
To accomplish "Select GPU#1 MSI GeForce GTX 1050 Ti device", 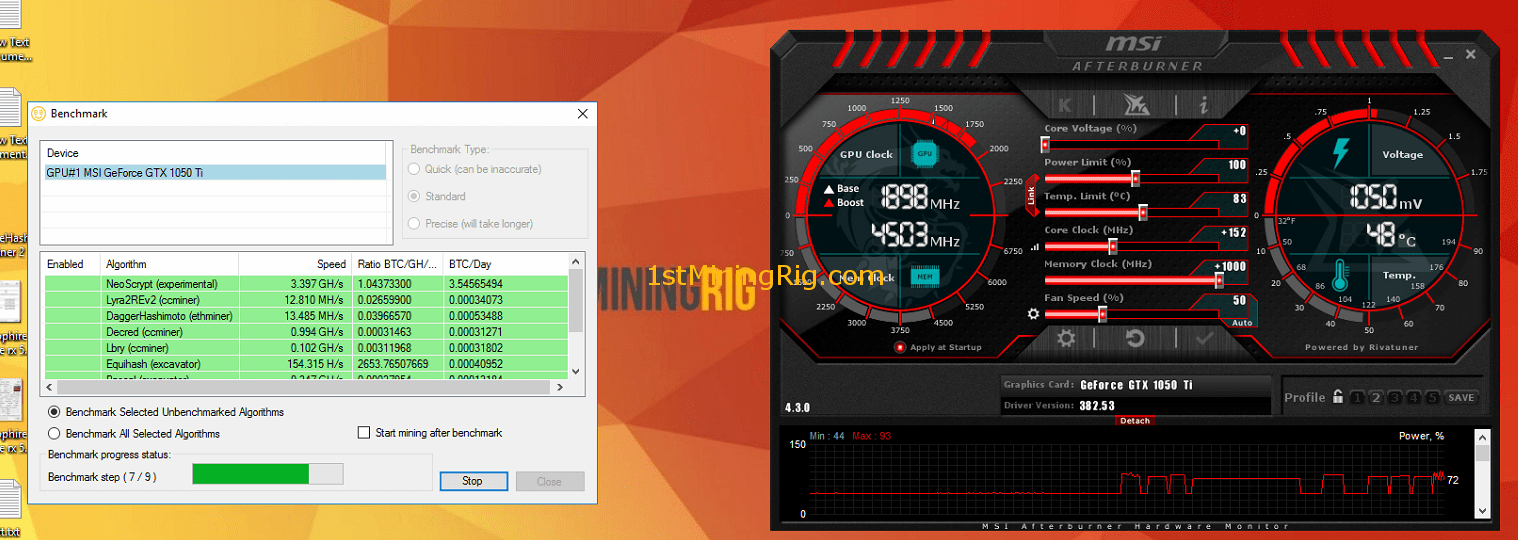I will pyautogui.click(x=213, y=172).
